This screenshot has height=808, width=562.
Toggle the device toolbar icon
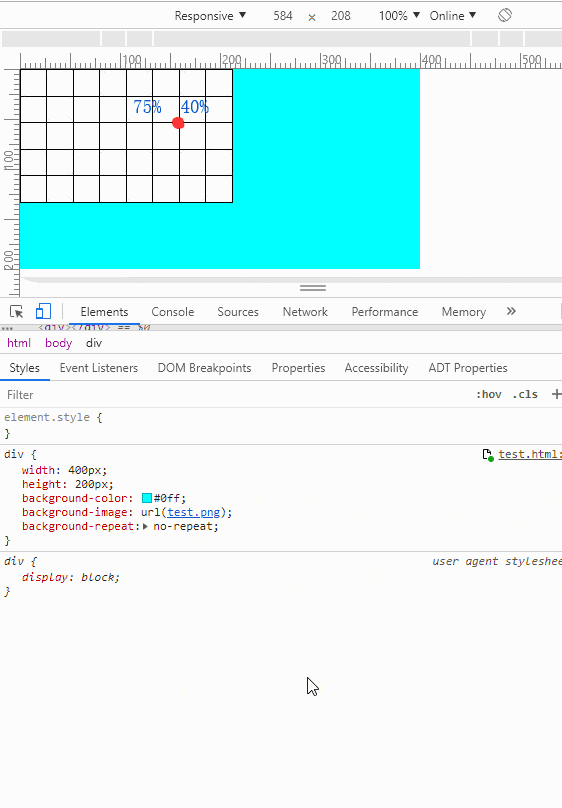click(x=43, y=311)
